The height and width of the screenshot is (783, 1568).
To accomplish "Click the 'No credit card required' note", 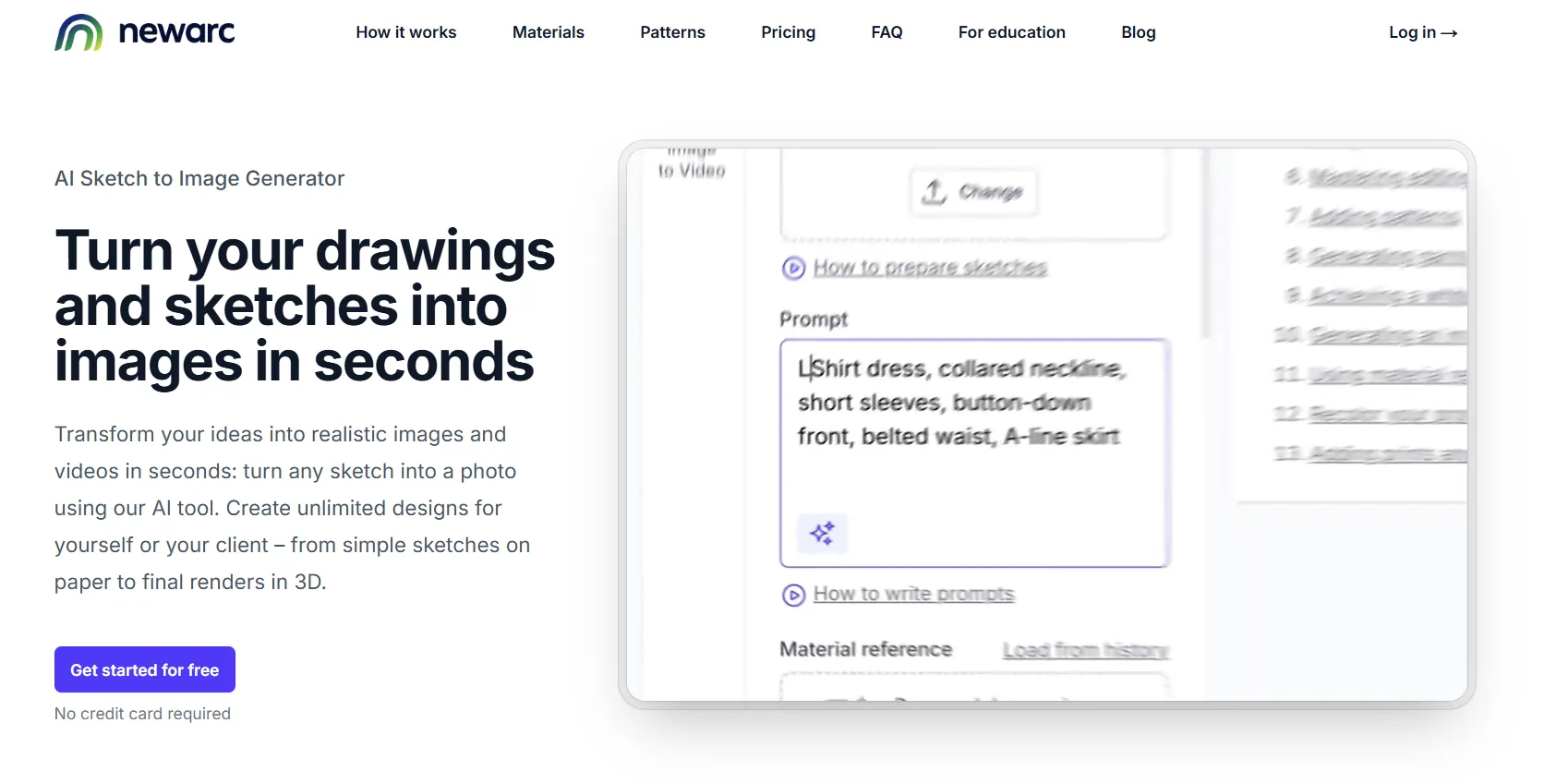I will 142,714.
